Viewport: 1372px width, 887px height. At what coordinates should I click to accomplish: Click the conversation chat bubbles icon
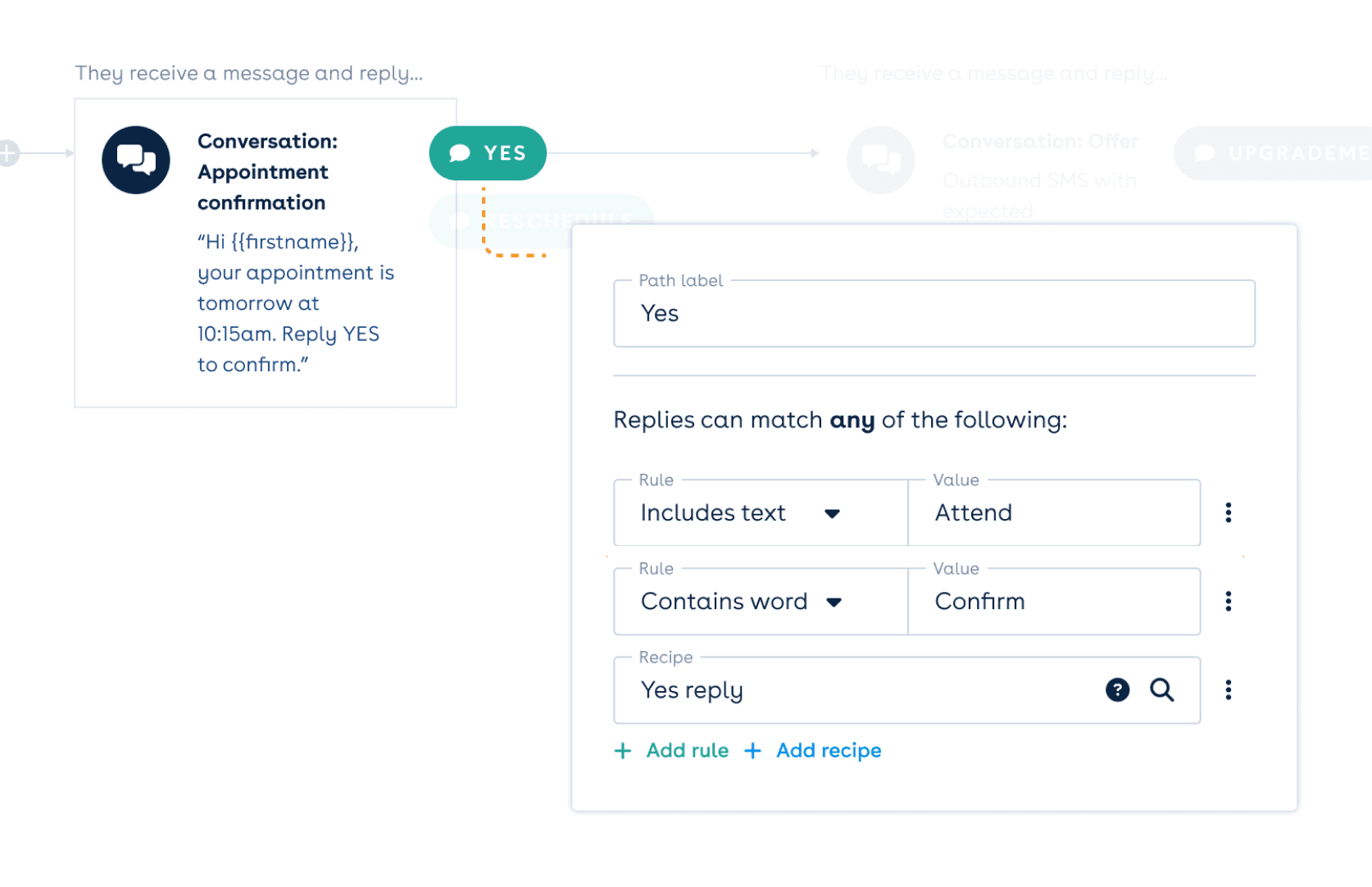point(136,160)
